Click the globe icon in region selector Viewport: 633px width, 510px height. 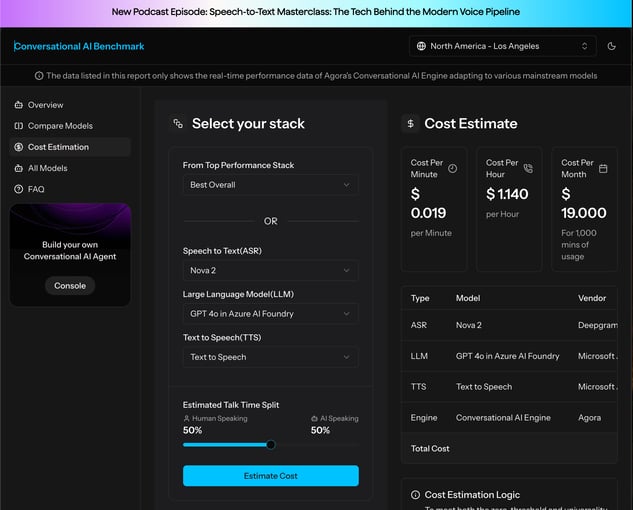(421, 46)
